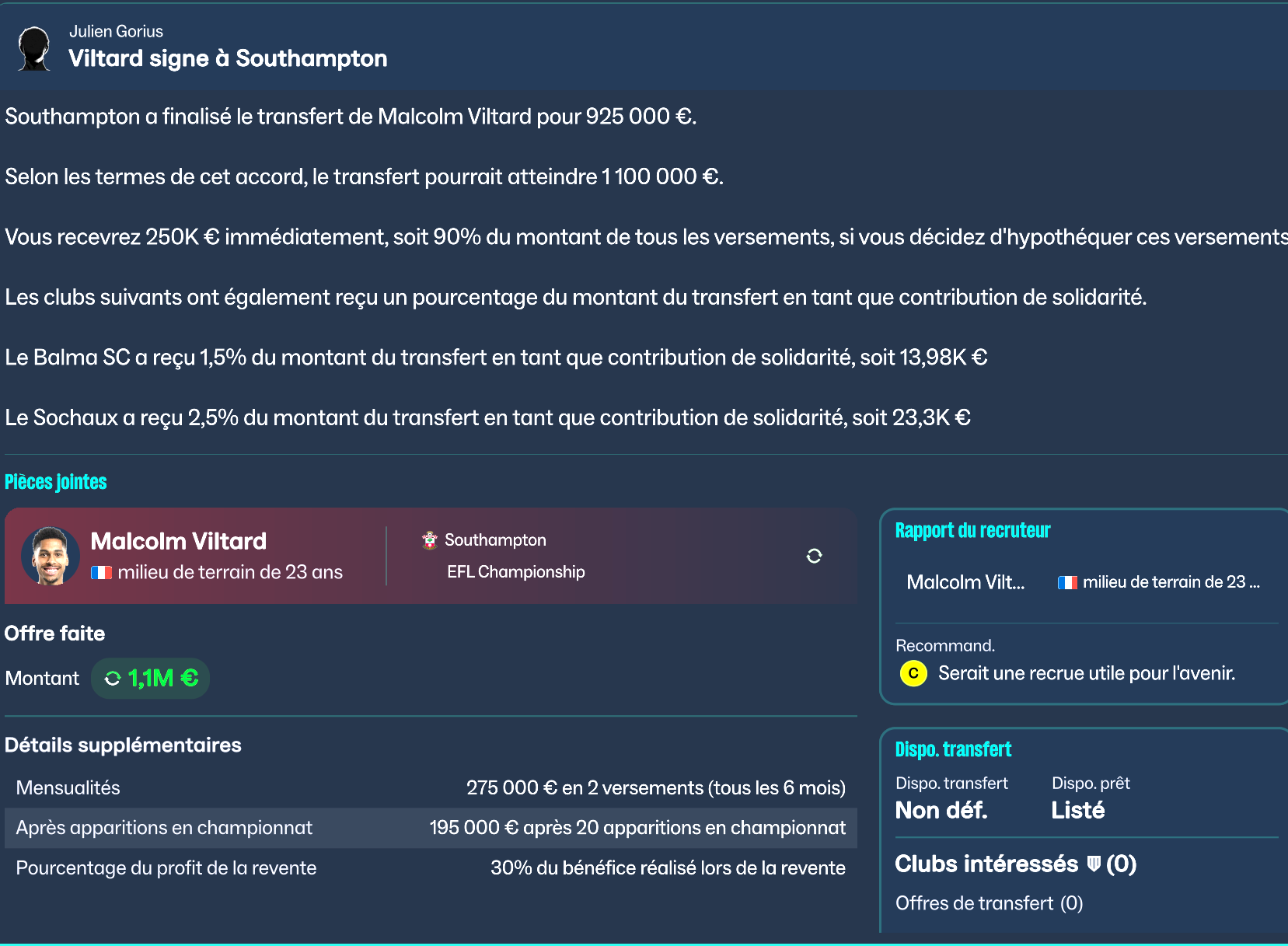
Task: Click Julien Gorius's silhouette avatar
Action: (34, 48)
